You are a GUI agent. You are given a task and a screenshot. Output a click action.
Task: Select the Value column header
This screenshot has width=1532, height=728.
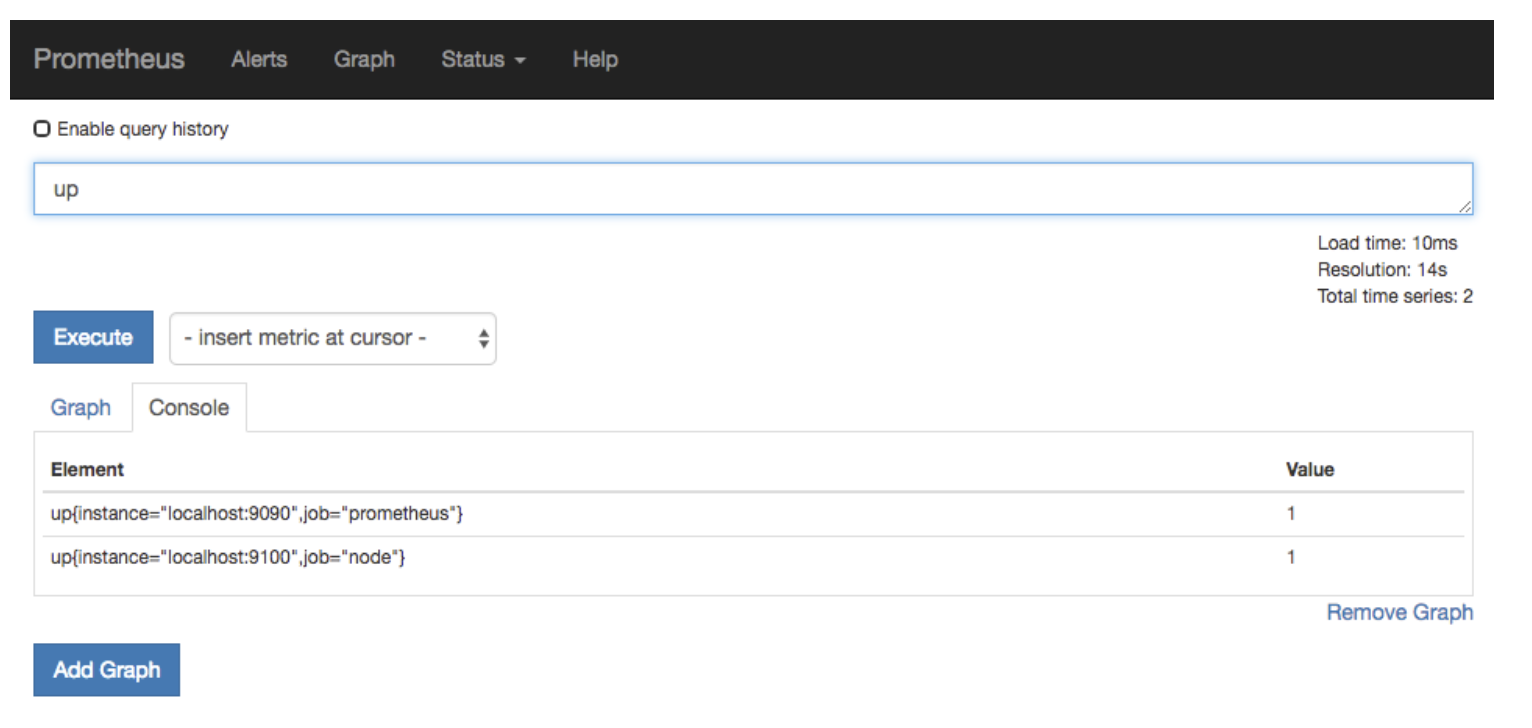[1310, 469]
